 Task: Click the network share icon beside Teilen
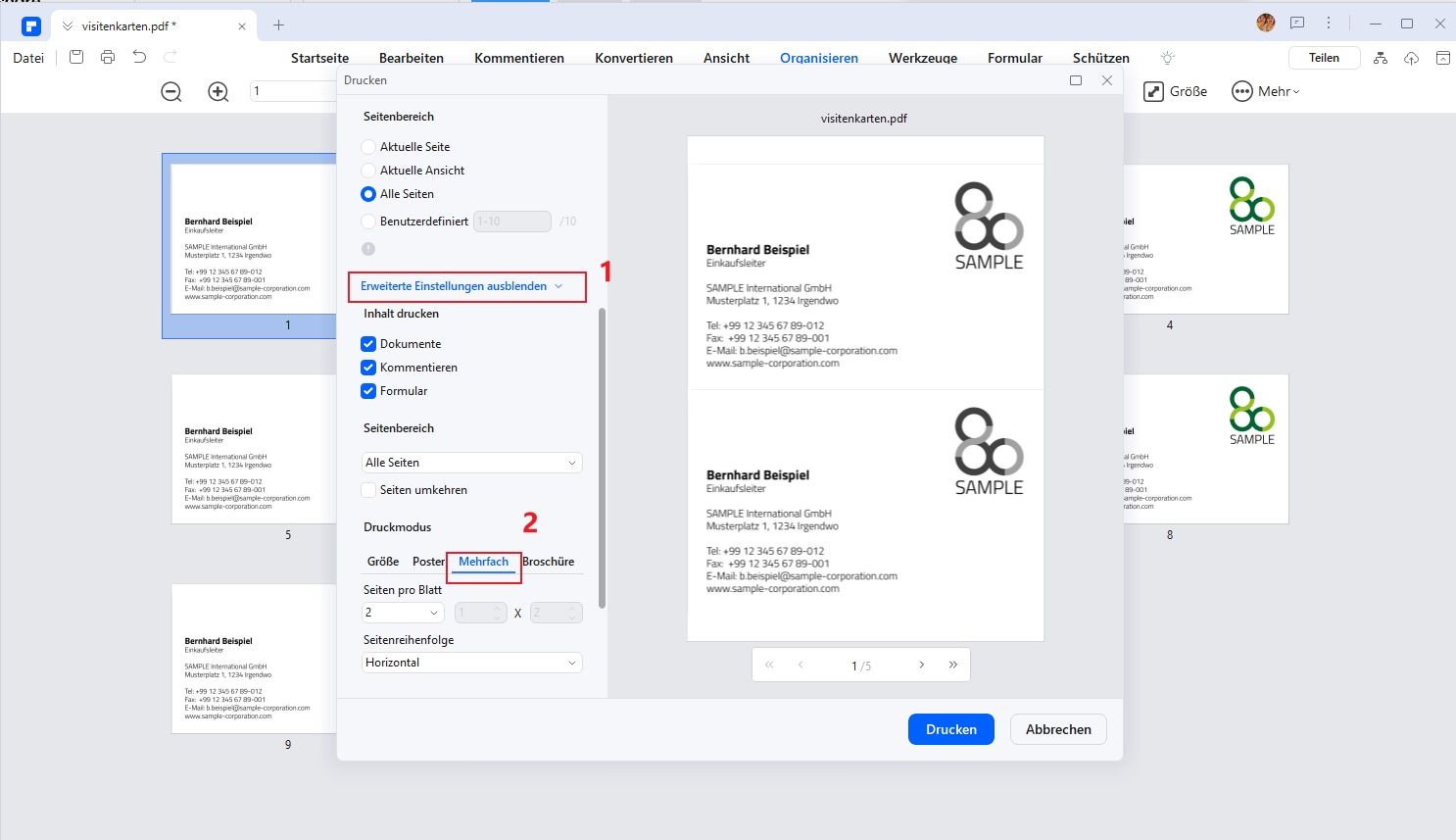click(1381, 58)
